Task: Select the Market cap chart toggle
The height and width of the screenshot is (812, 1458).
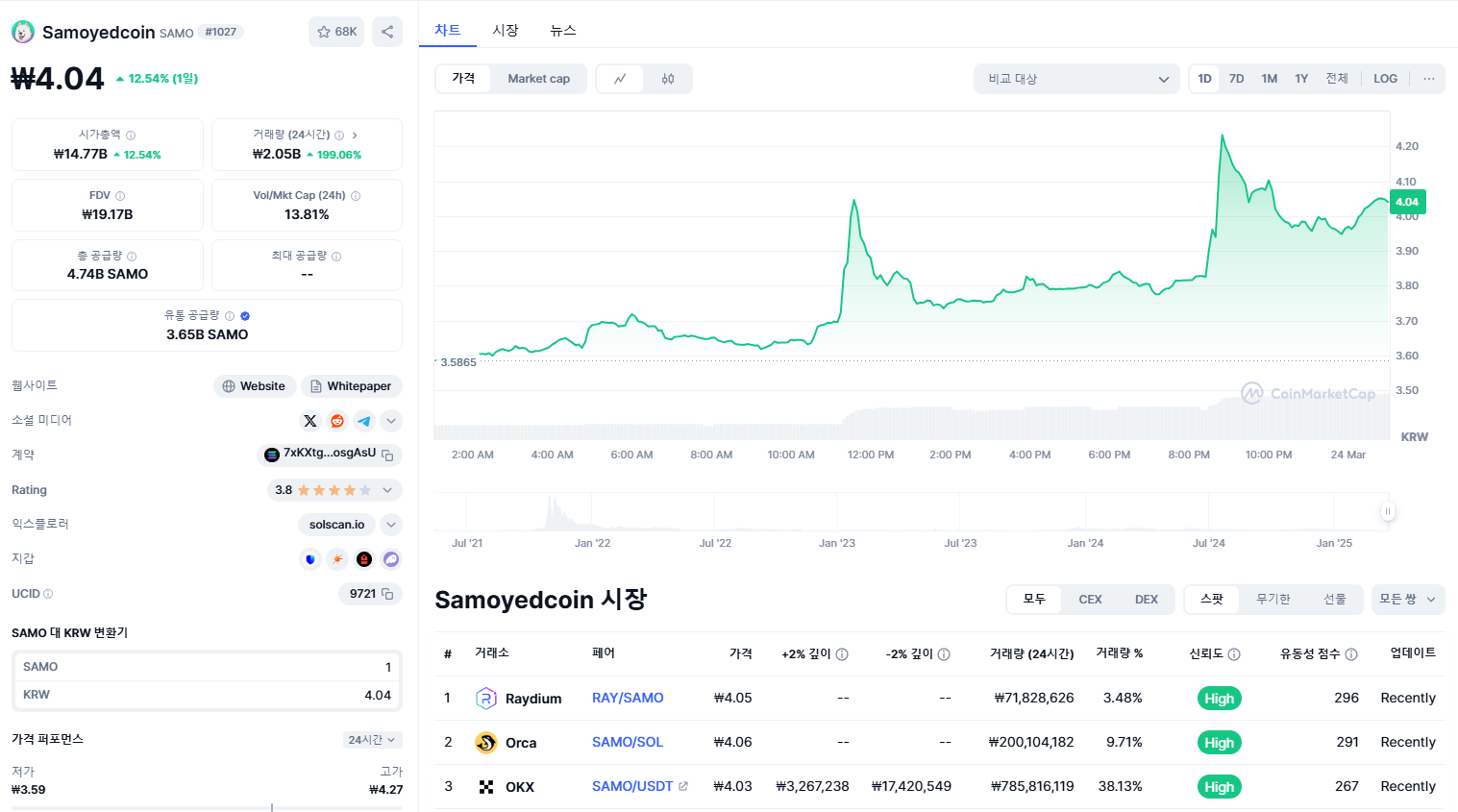Action: tap(538, 79)
